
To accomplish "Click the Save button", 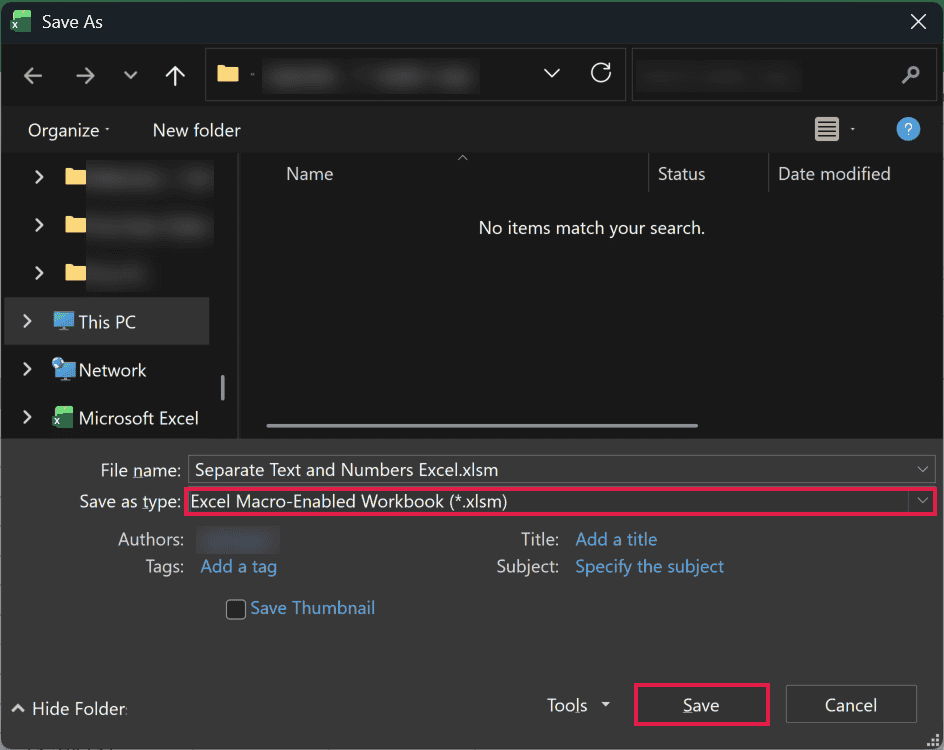I will (x=701, y=705).
